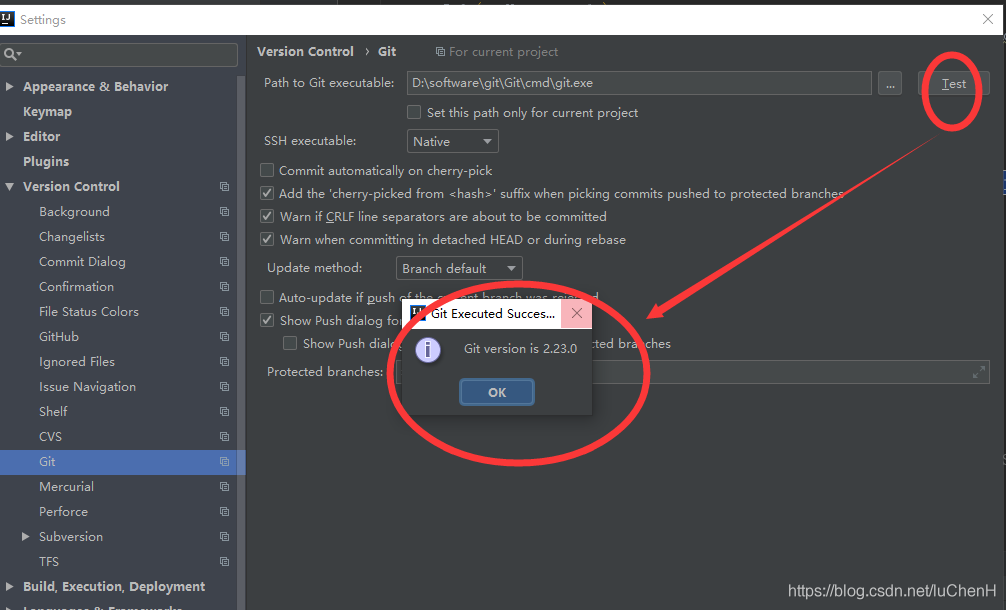
Task: Select the Shelf settings item
Action: 53,412
